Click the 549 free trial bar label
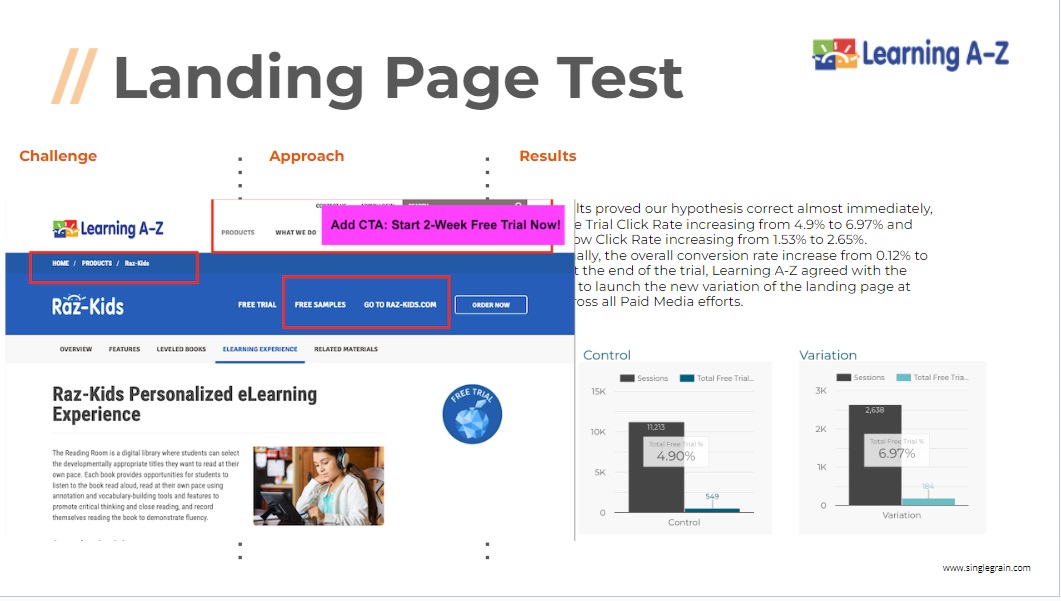1061x601 pixels. (712, 497)
